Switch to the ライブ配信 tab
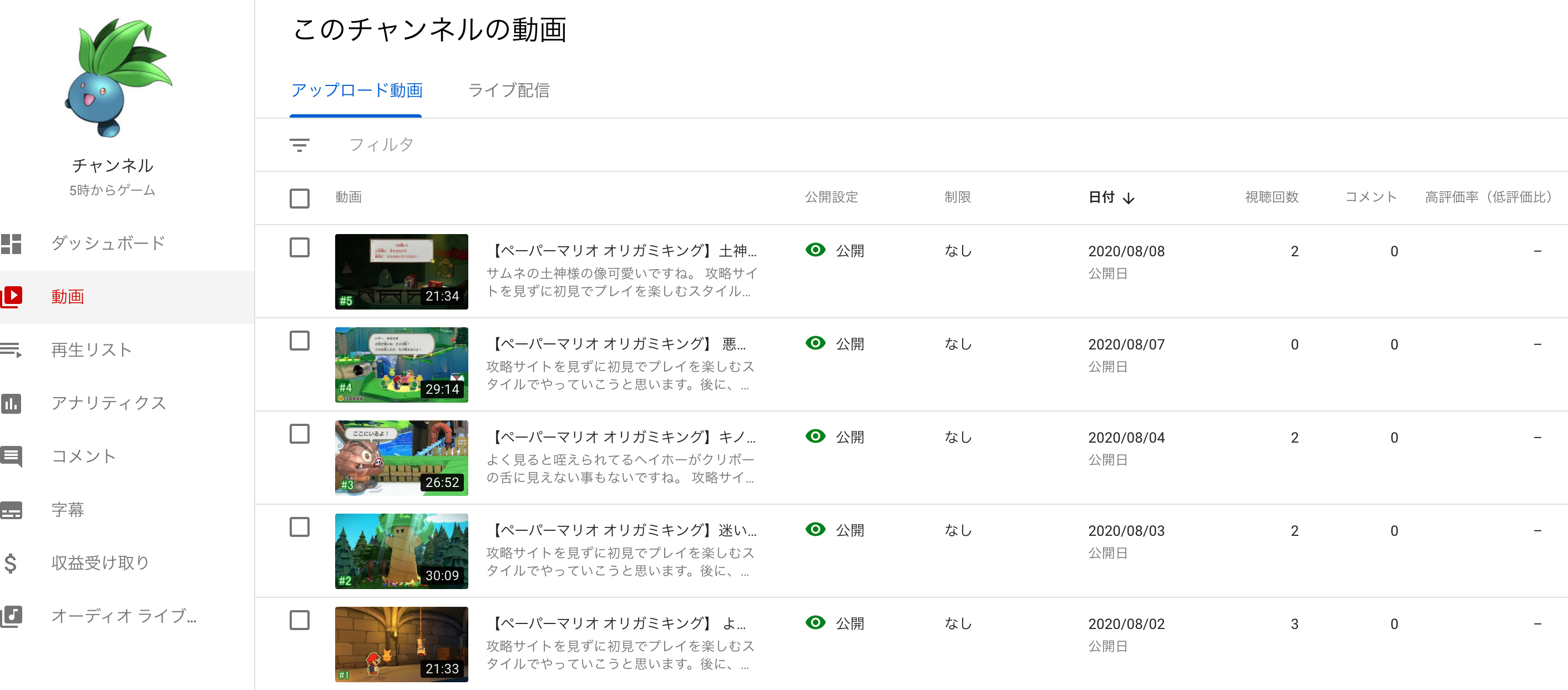 point(508,90)
